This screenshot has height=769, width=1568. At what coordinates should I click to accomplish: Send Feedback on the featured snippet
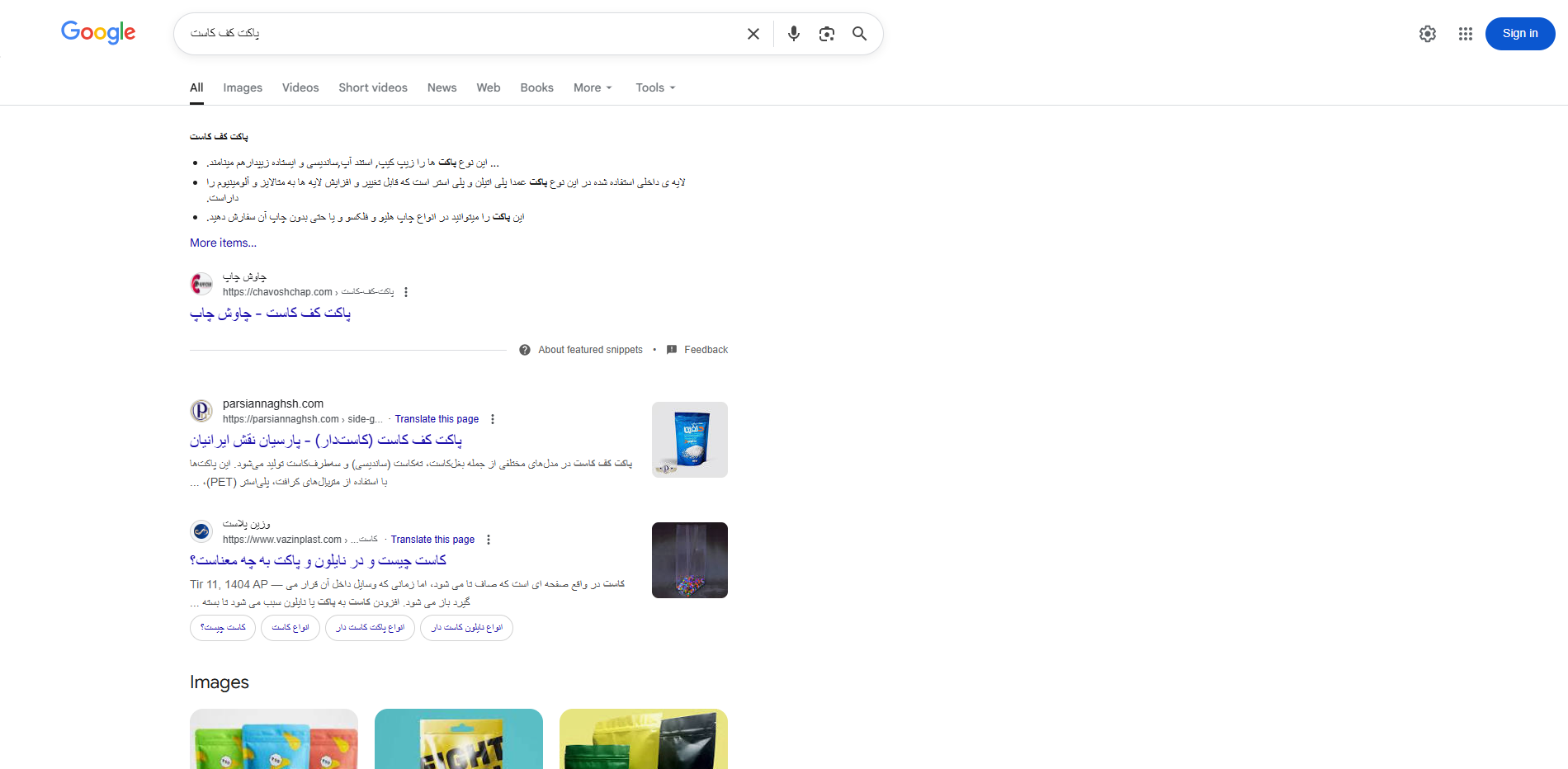706,350
